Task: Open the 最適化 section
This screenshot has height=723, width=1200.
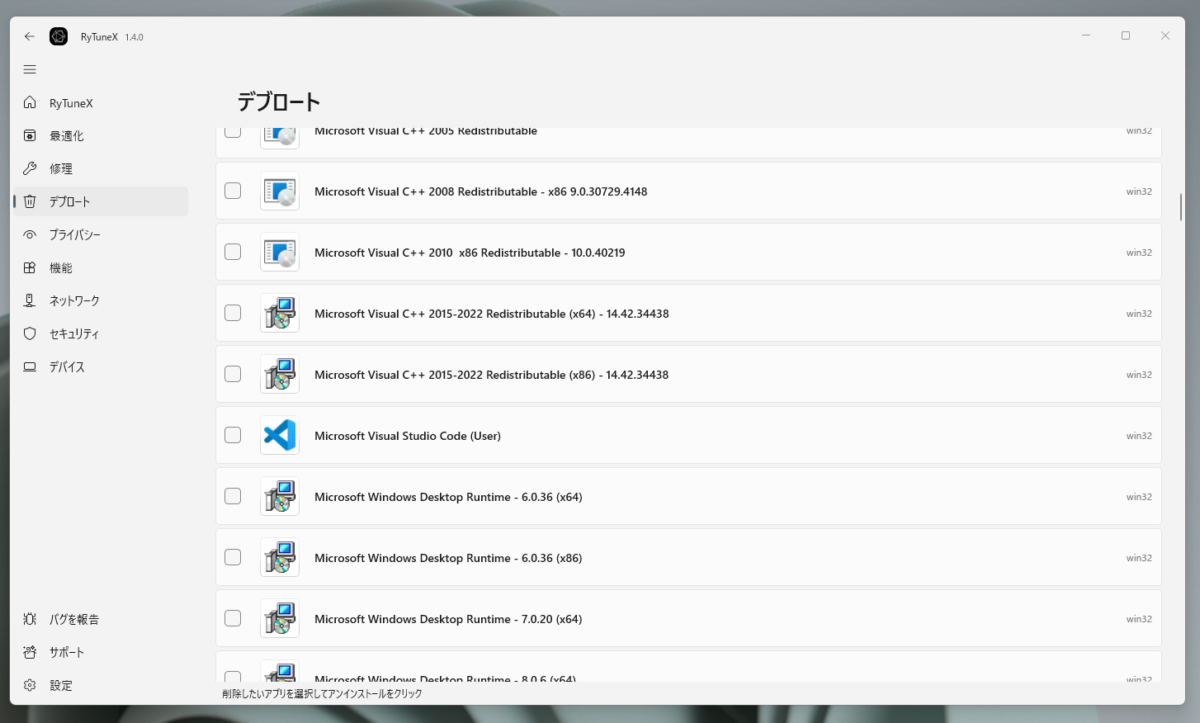Action: (100, 136)
